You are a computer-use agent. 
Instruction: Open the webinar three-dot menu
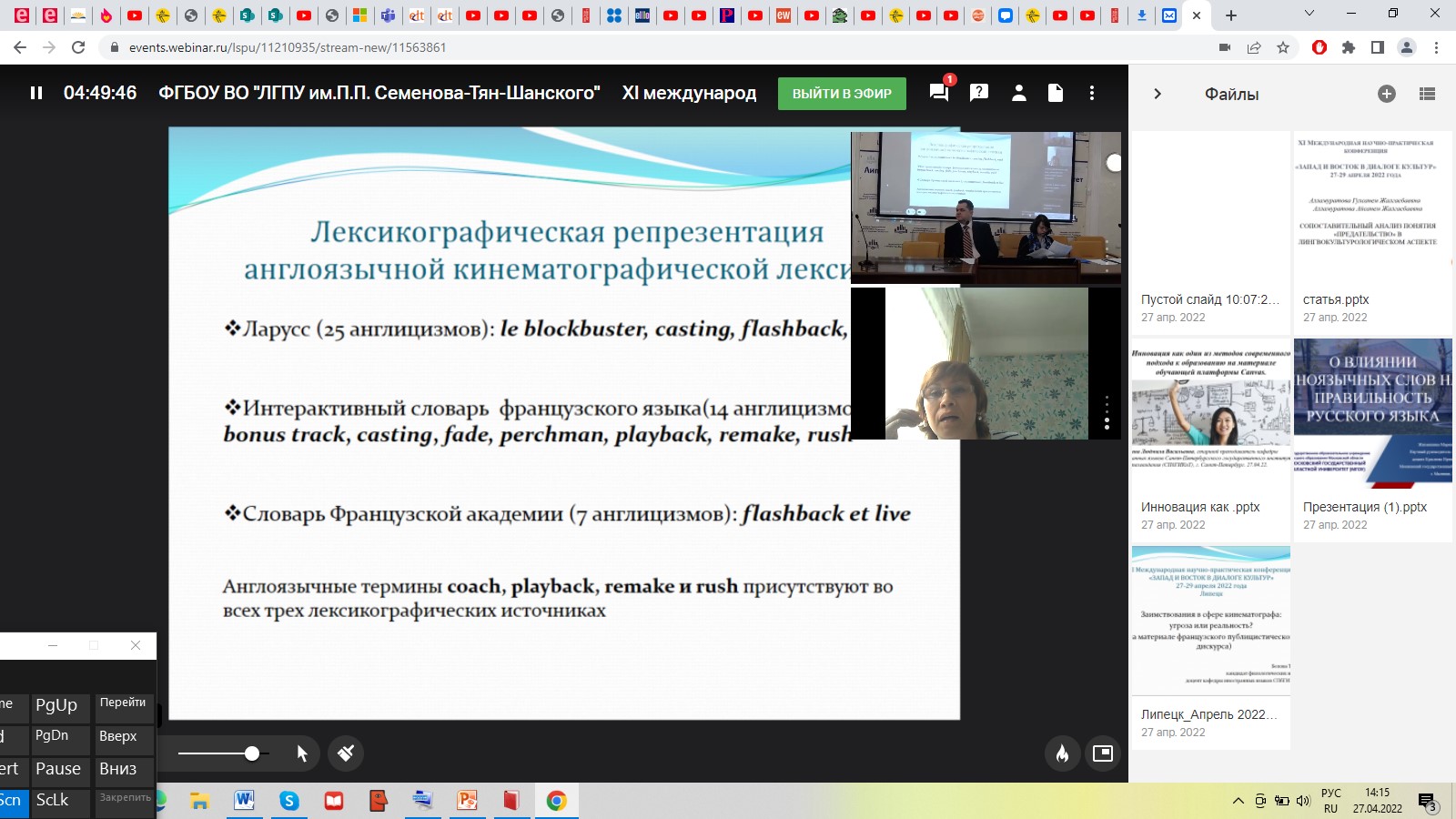click(x=1092, y=93)
